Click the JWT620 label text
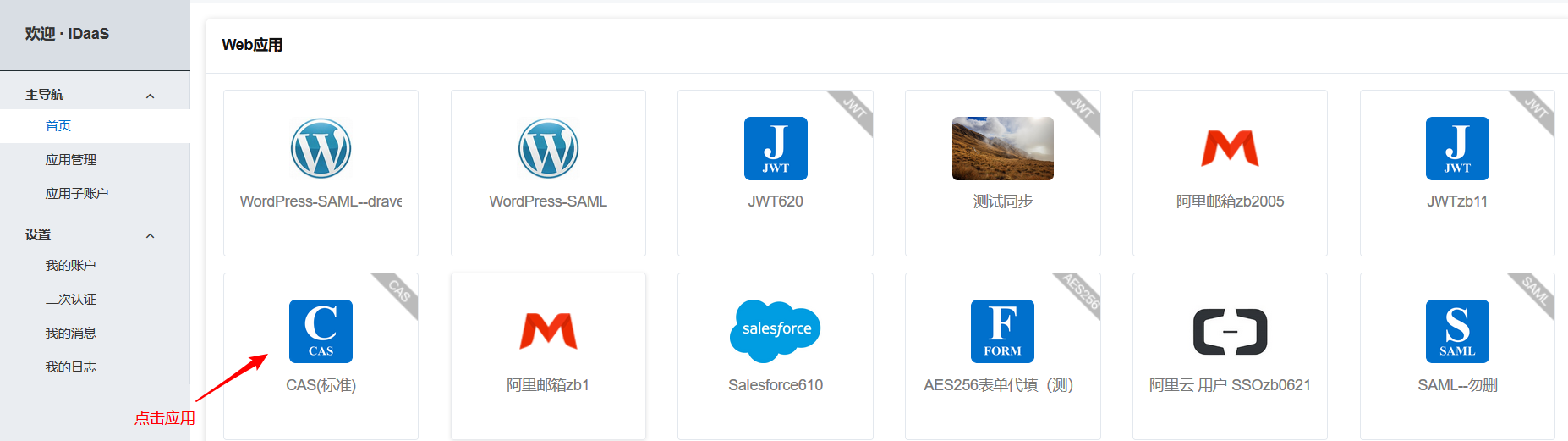Viewport: 1568px width, 441px height. (x=776, y=201)
